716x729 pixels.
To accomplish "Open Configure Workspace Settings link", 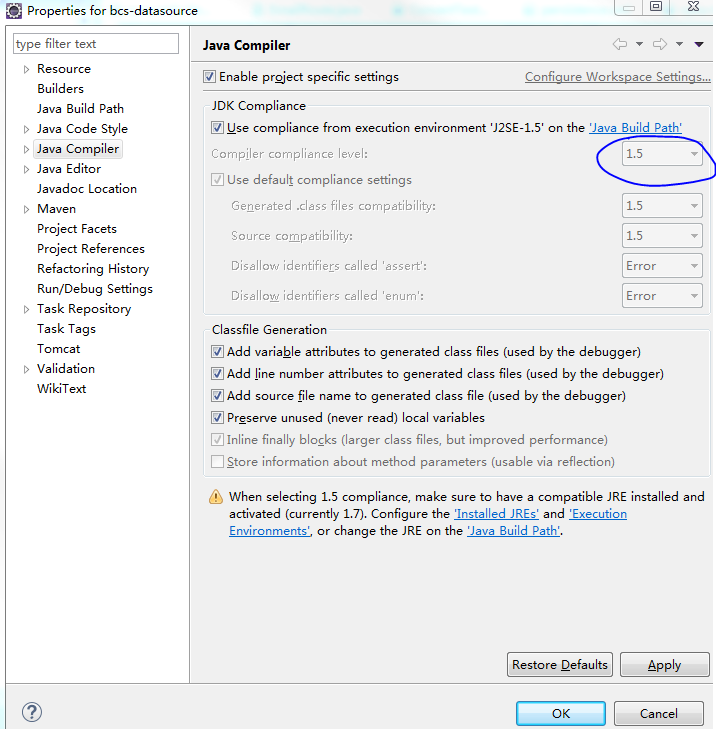I will coord(617,77).
